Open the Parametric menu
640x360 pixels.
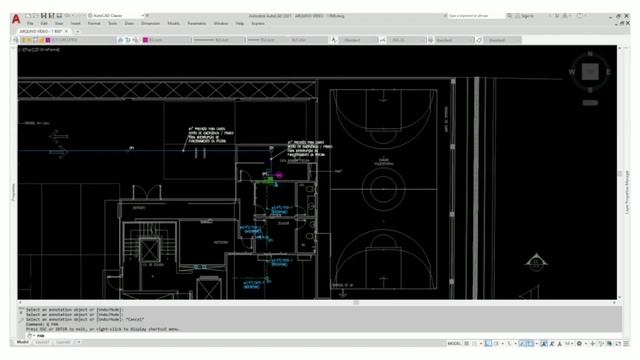tap(197, 24)
